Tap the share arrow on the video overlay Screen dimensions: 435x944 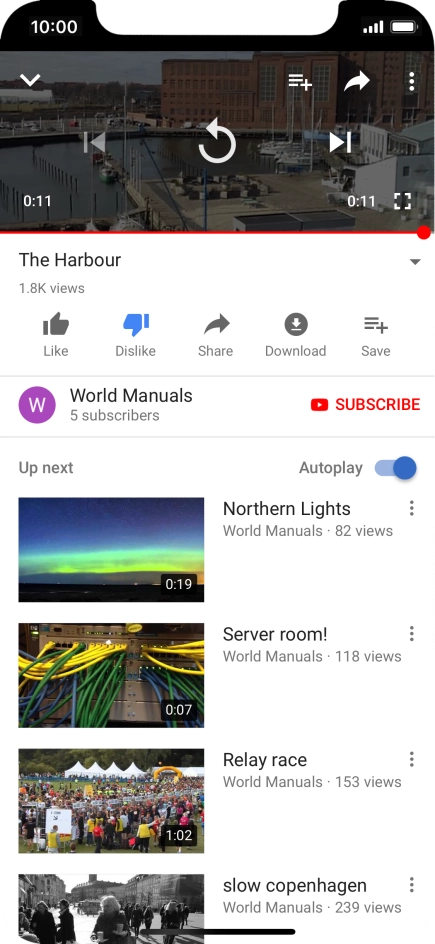click(357, 81)
